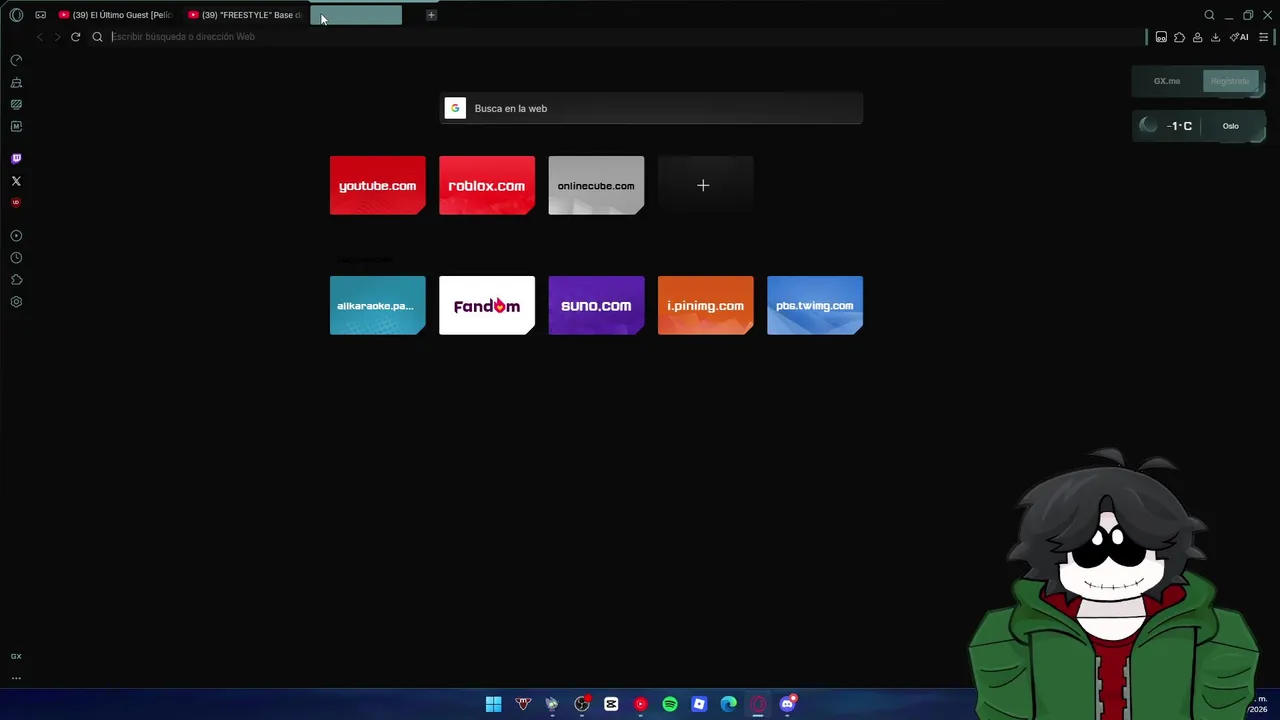Open YouTube Music from taskbar
The height and width of the screenshot is (720, 1280).
click(641, 704)
